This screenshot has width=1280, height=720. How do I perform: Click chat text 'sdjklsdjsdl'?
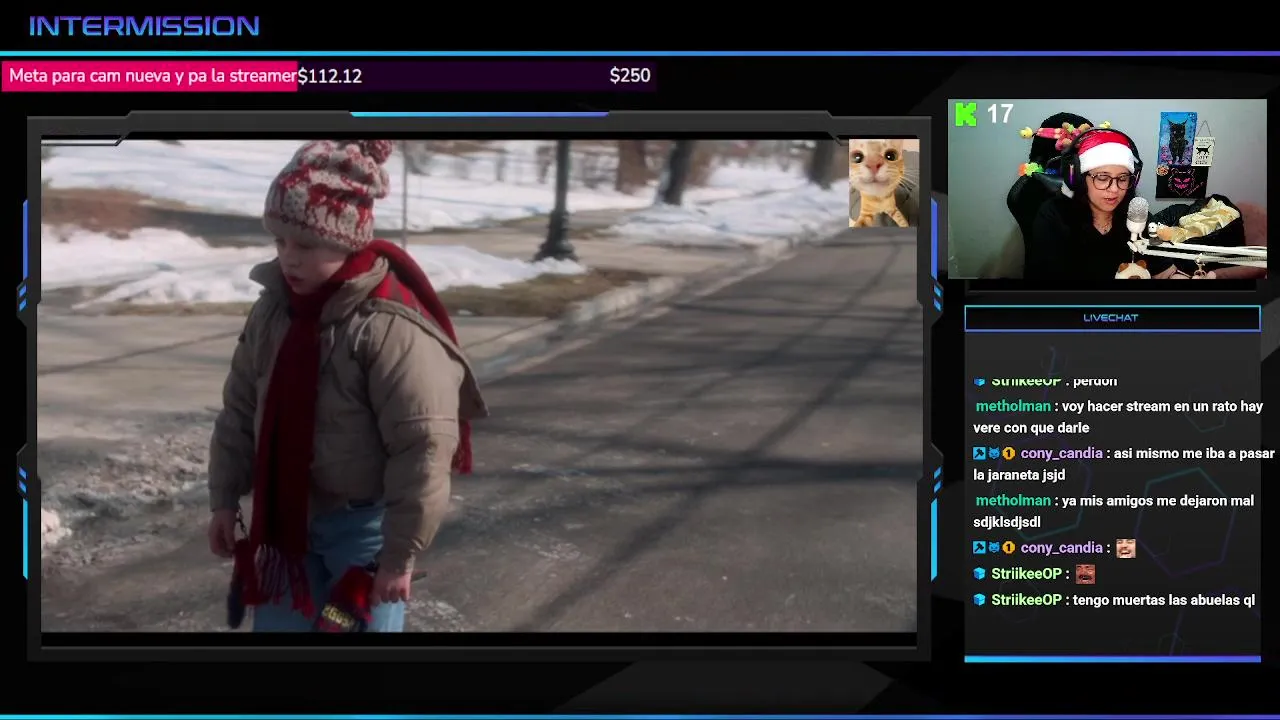[1007, 522]
